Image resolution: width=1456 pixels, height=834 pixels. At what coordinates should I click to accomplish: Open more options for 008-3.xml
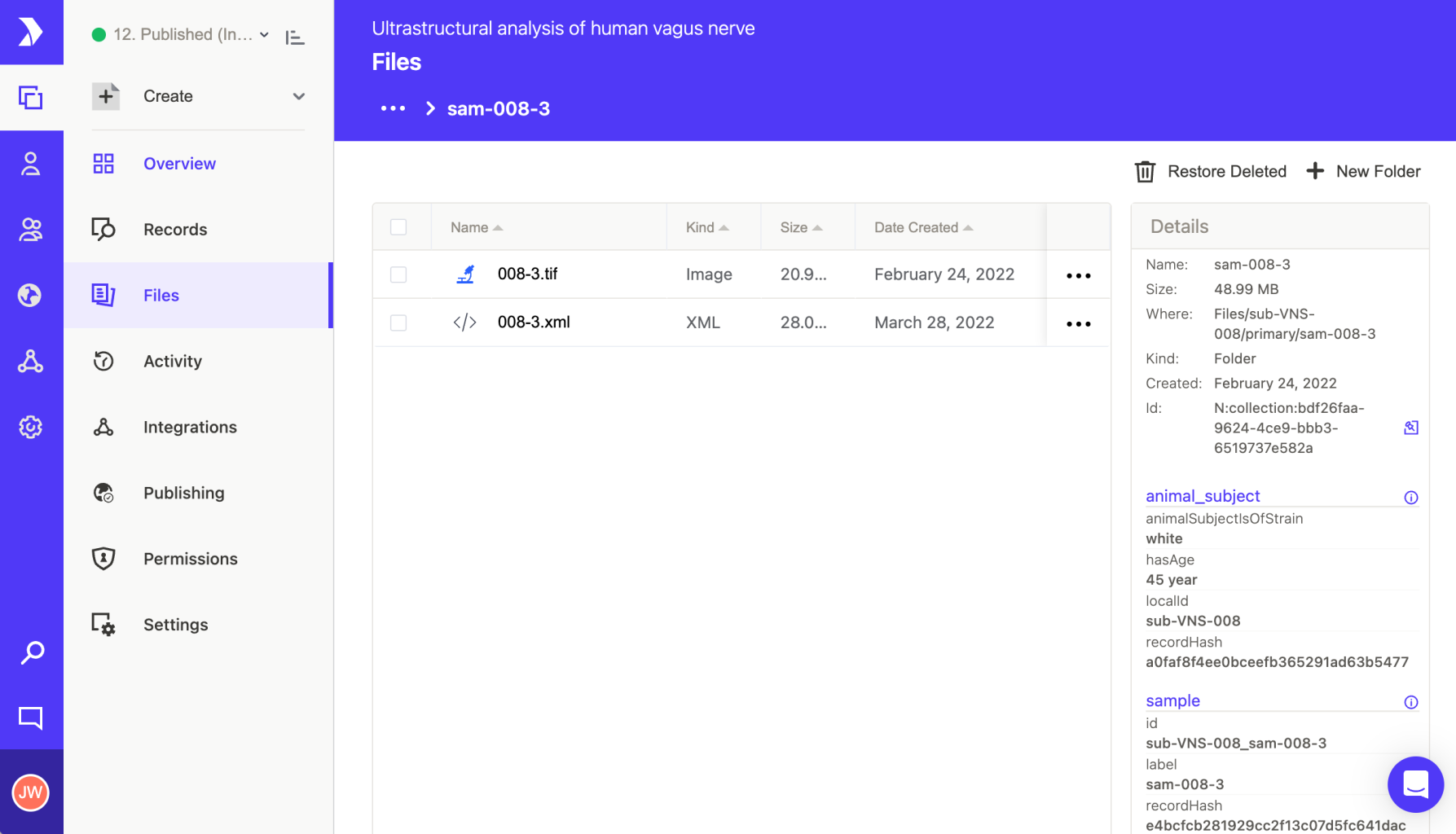pyautogui.click(x=1079, y=323)
